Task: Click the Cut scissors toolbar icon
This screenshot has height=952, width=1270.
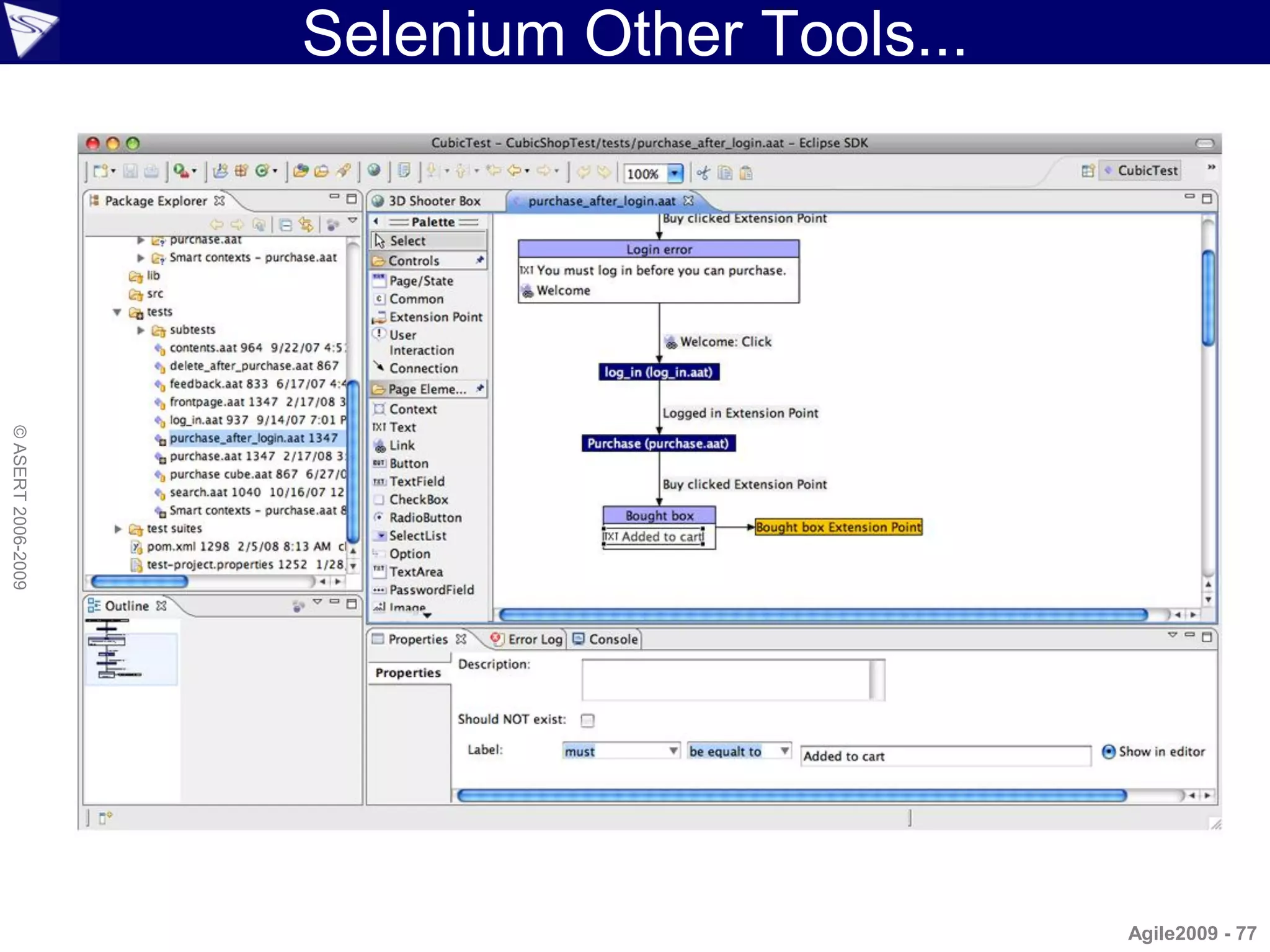Action: point(703,173)
